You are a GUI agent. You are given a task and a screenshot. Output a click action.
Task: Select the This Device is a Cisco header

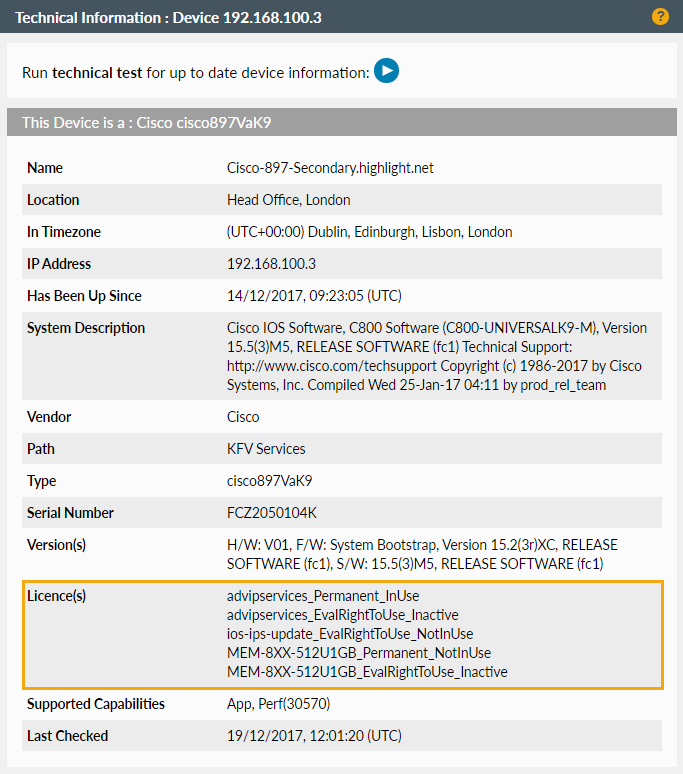147,122
